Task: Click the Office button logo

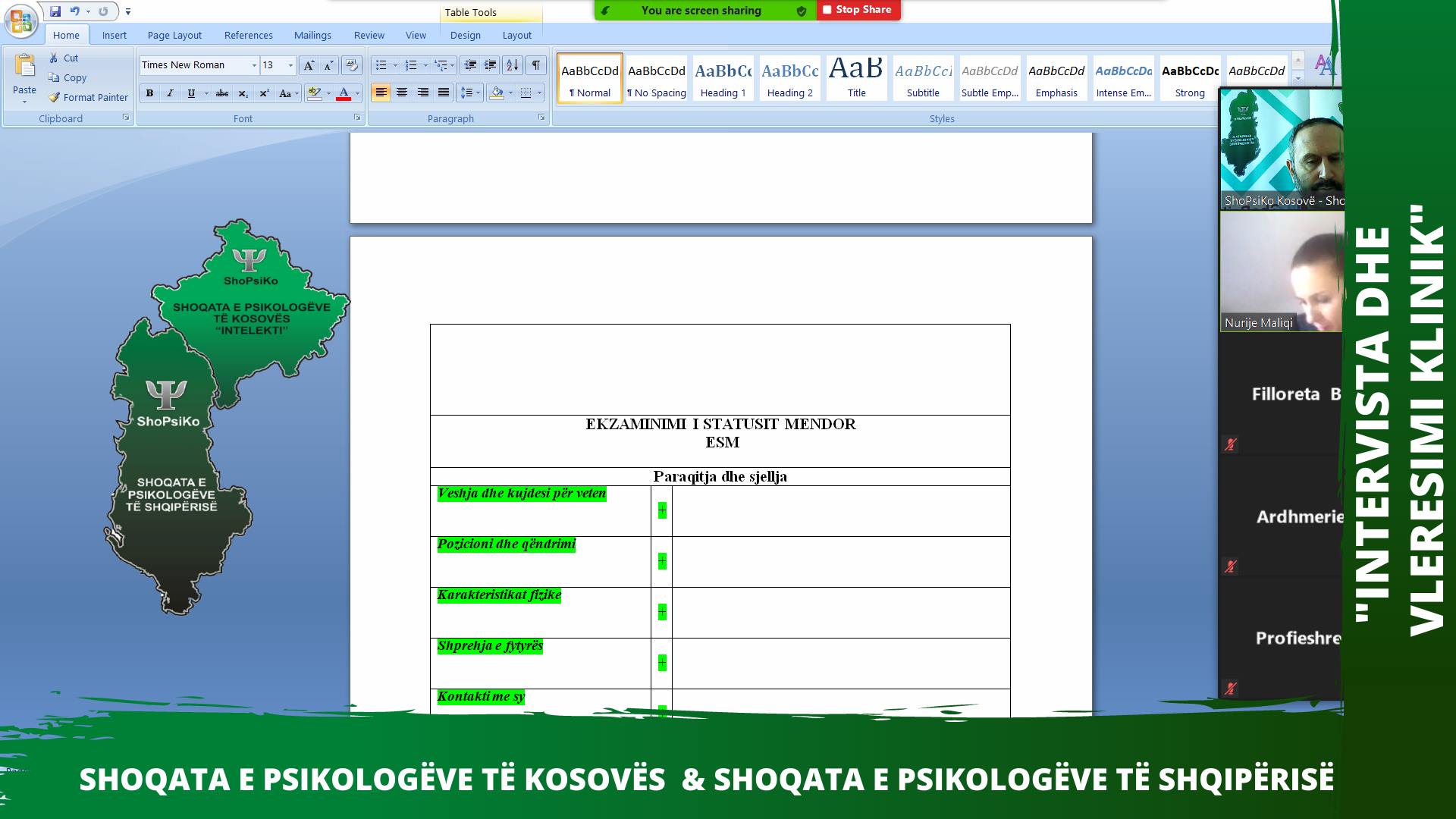Action: (21, 20)
